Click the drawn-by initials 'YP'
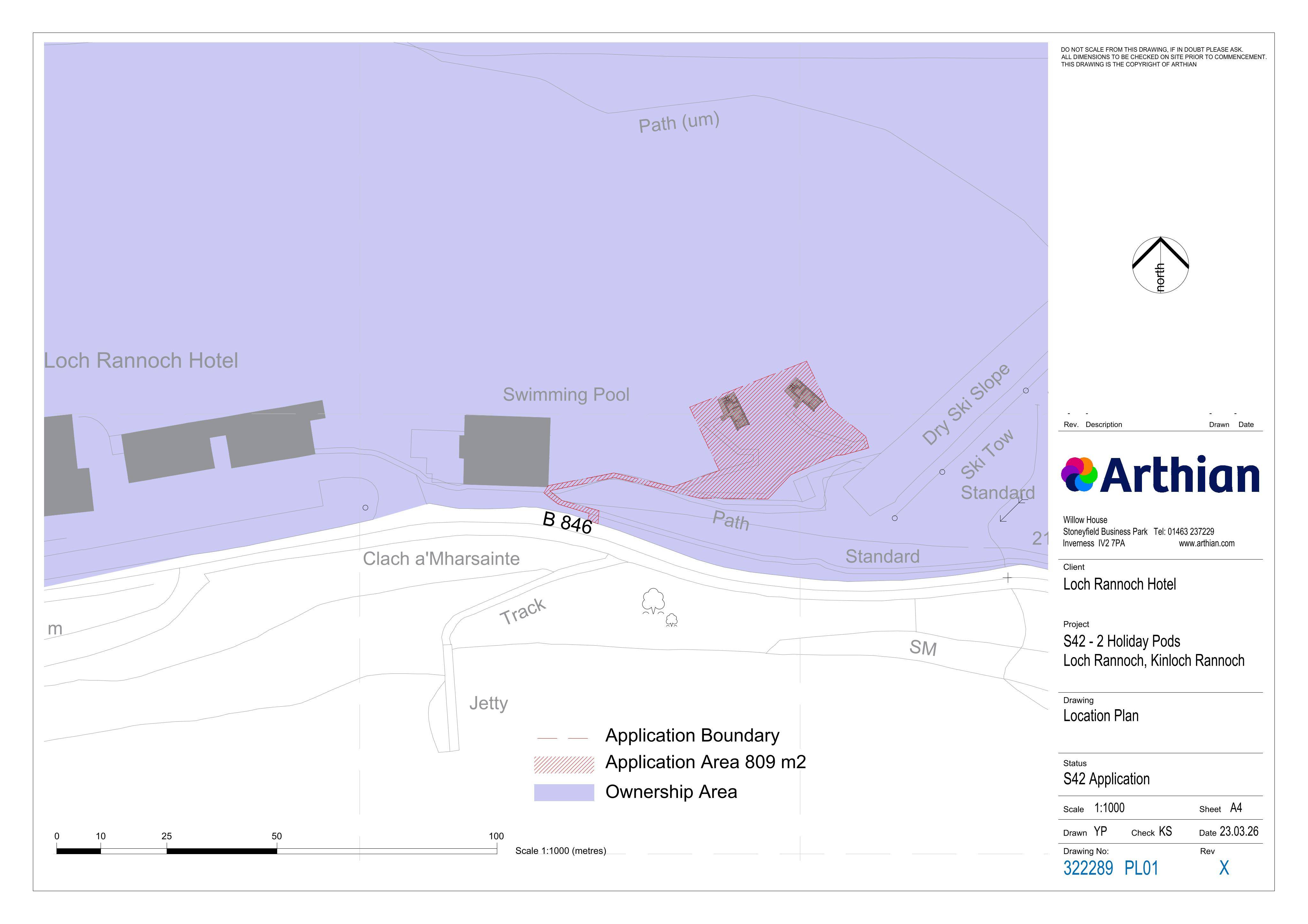This screenshot has width=1308, height=924. (x=1100, y=832)
